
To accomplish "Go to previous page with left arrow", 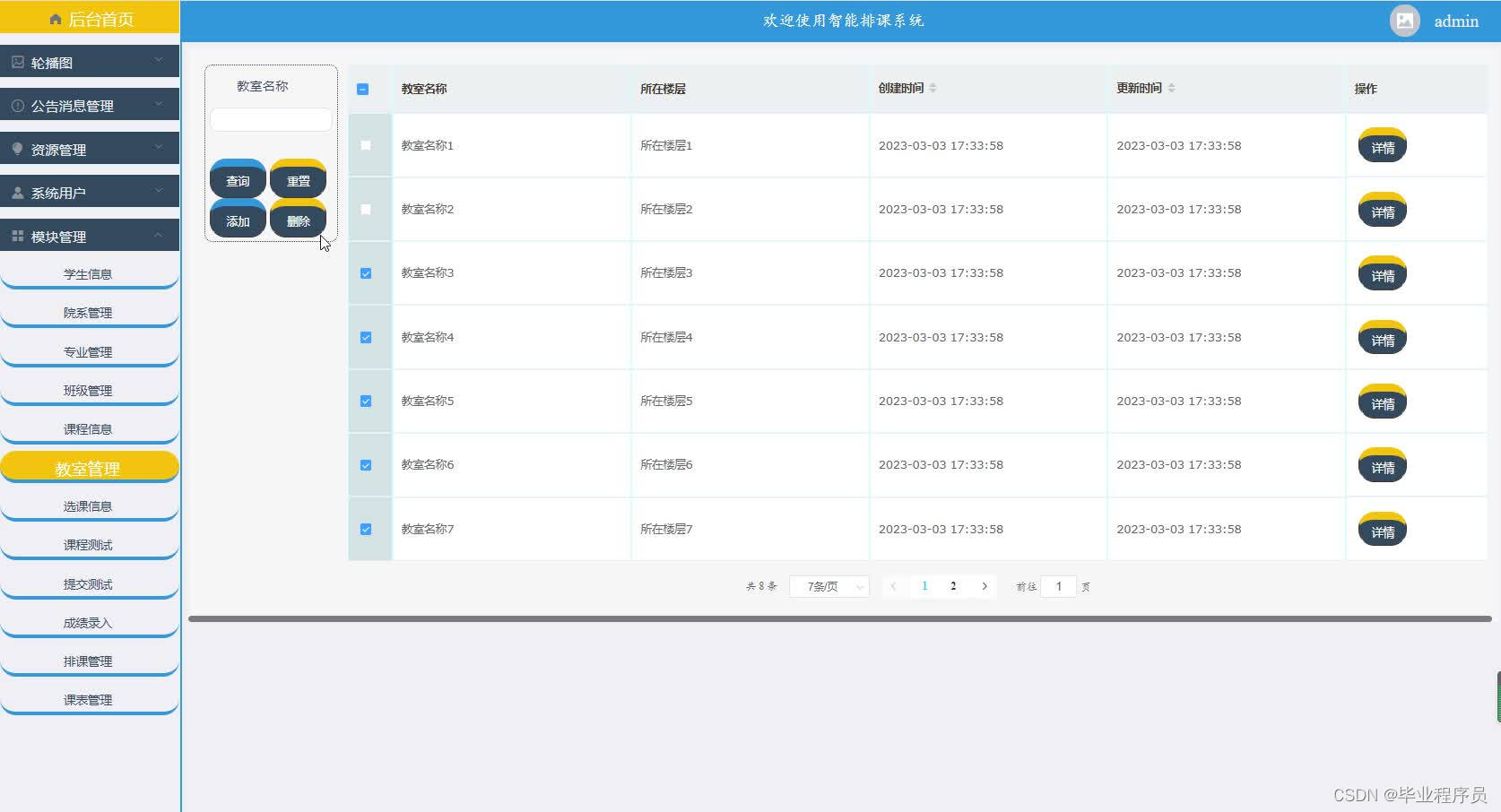I will (893, 586).
